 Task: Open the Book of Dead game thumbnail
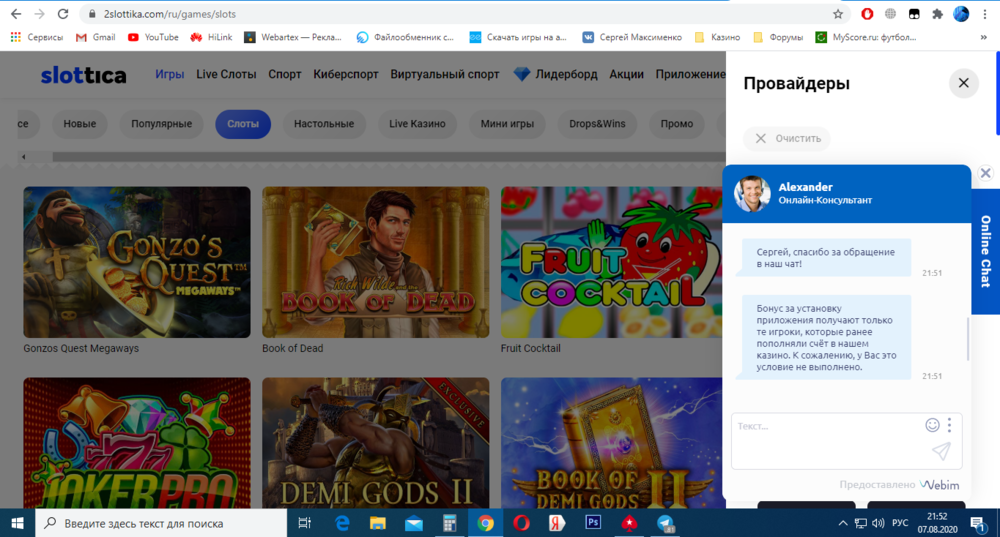coord(376,262)
